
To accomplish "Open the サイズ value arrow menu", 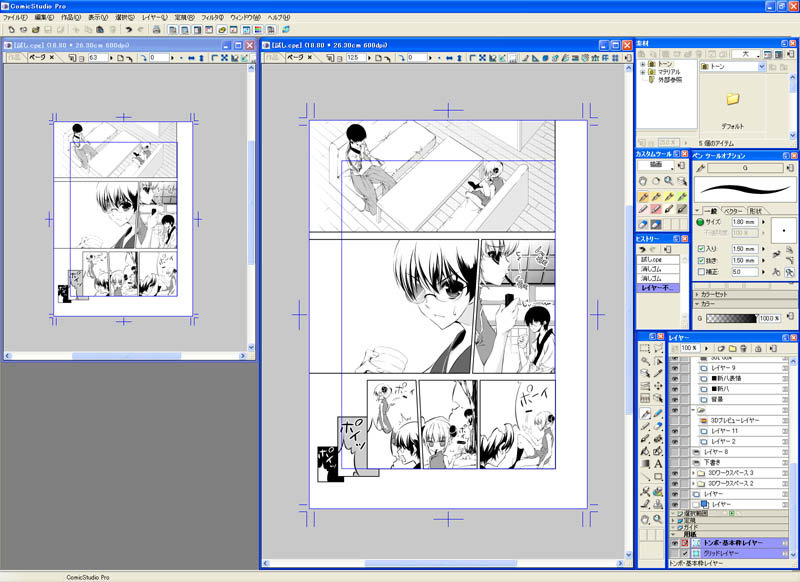I will (x=764, y=222).
